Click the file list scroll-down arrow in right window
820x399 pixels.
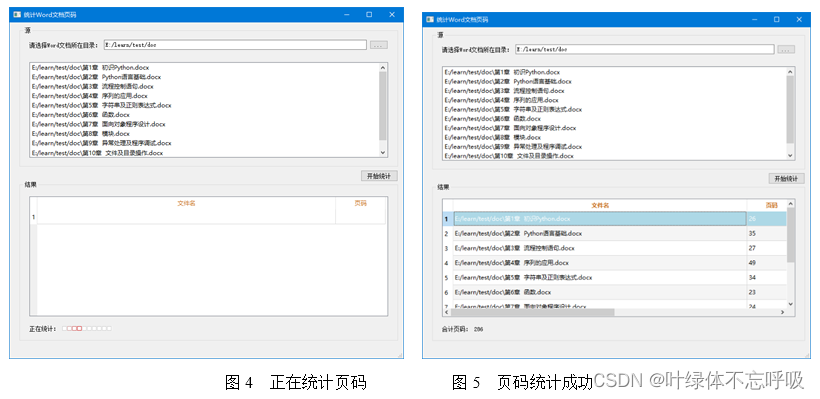point(790,155)
